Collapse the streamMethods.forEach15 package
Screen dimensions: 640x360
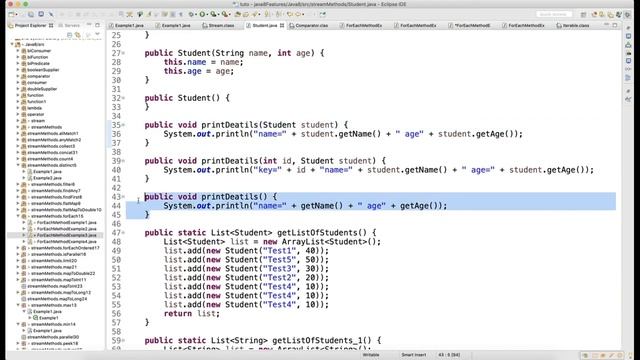18,216
